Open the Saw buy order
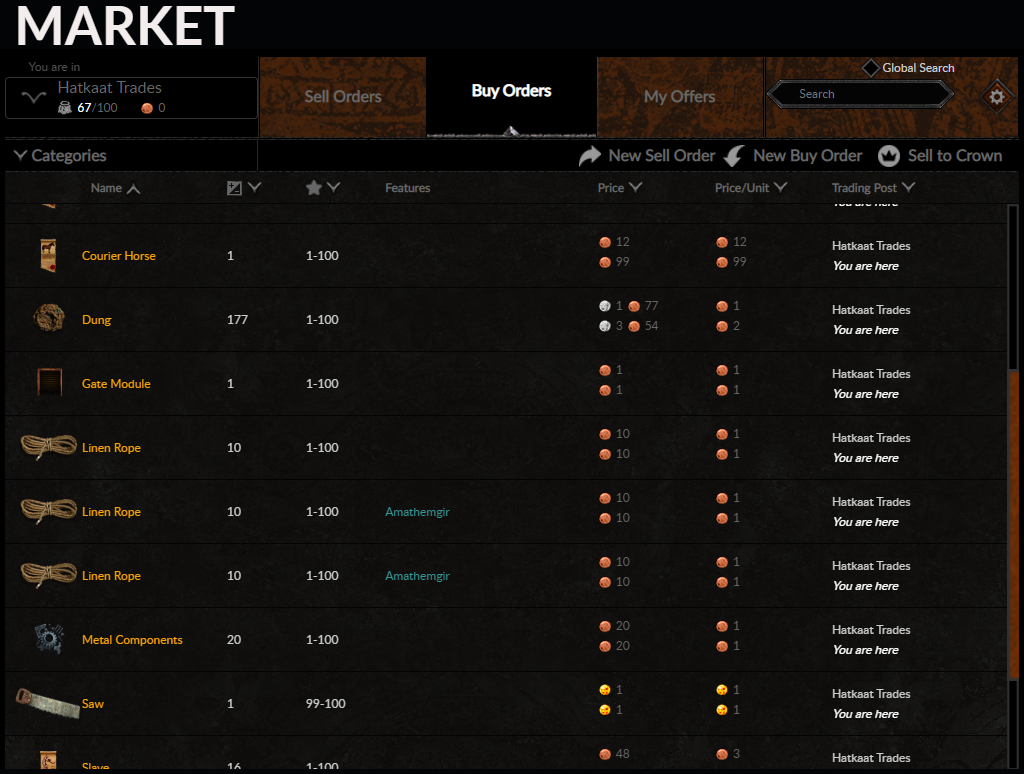 [x=506, y=703]
